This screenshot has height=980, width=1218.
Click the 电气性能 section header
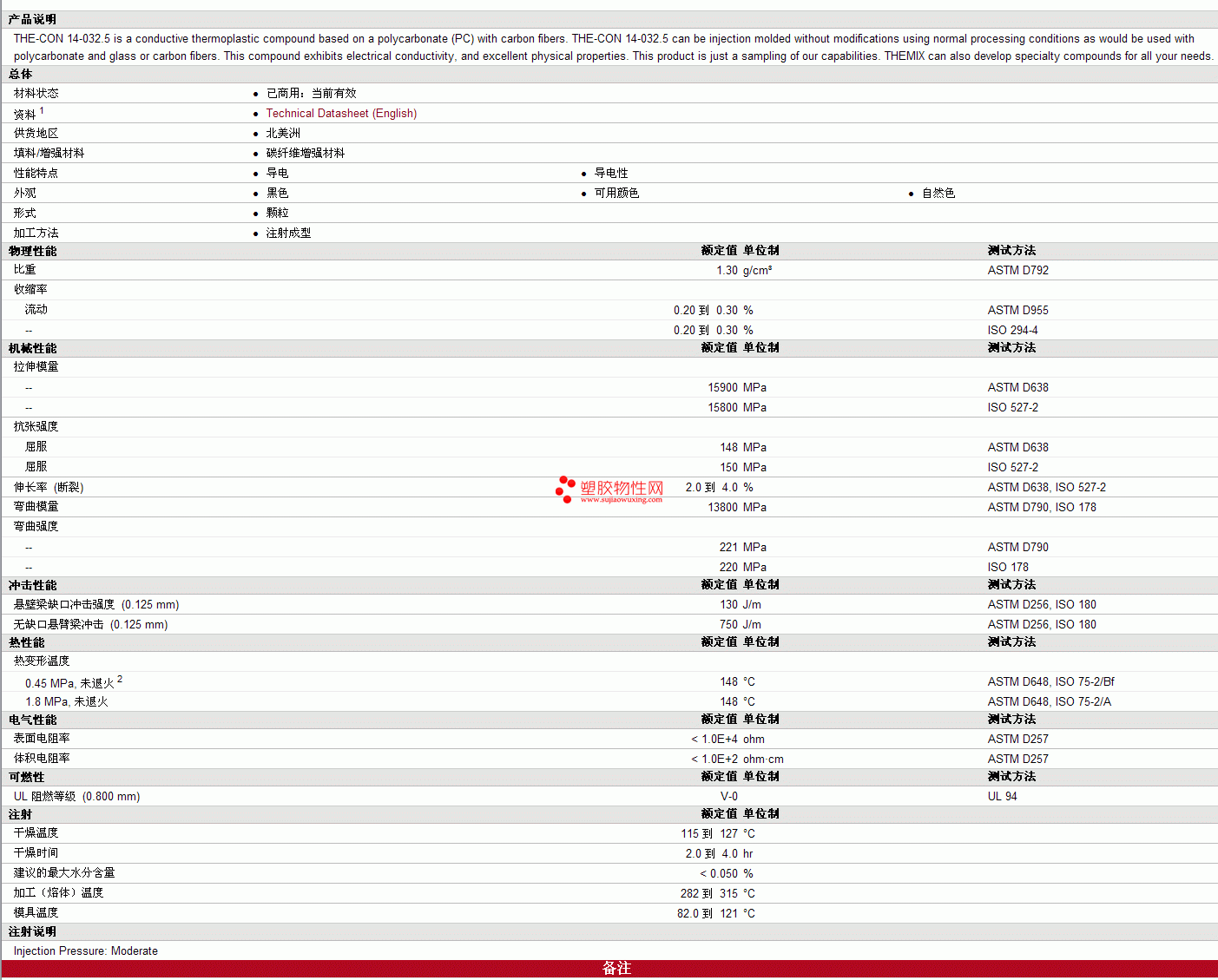tap(33, 720)
